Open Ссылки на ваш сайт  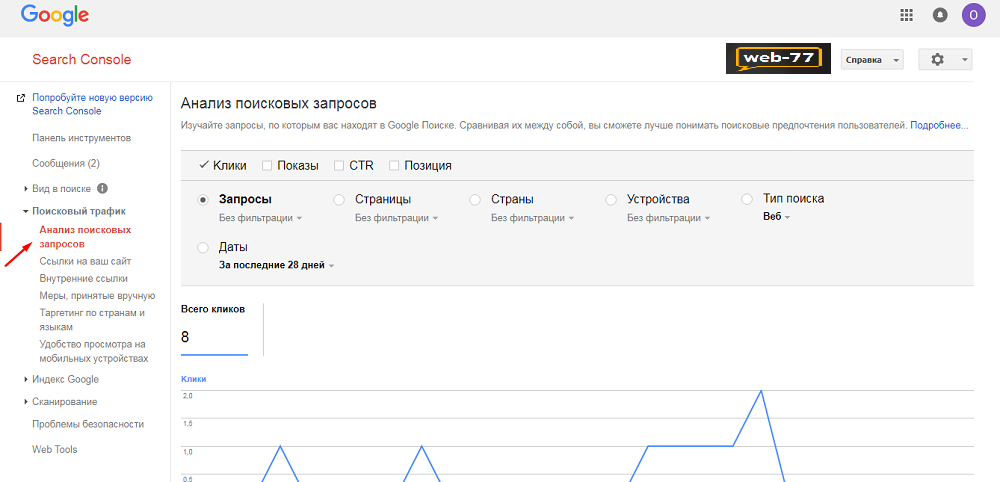click(85, 261)
